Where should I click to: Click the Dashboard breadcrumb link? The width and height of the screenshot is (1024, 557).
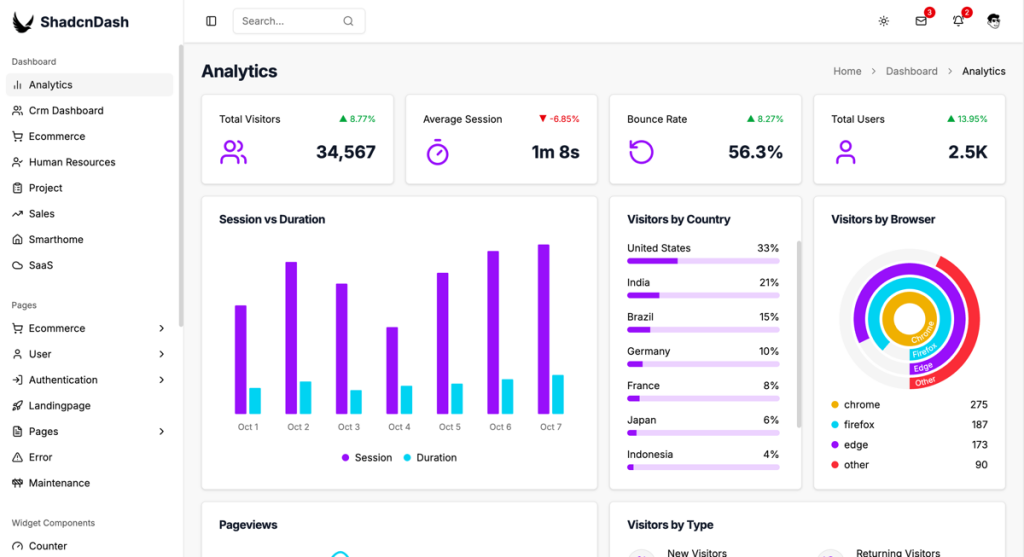[911, 71]
